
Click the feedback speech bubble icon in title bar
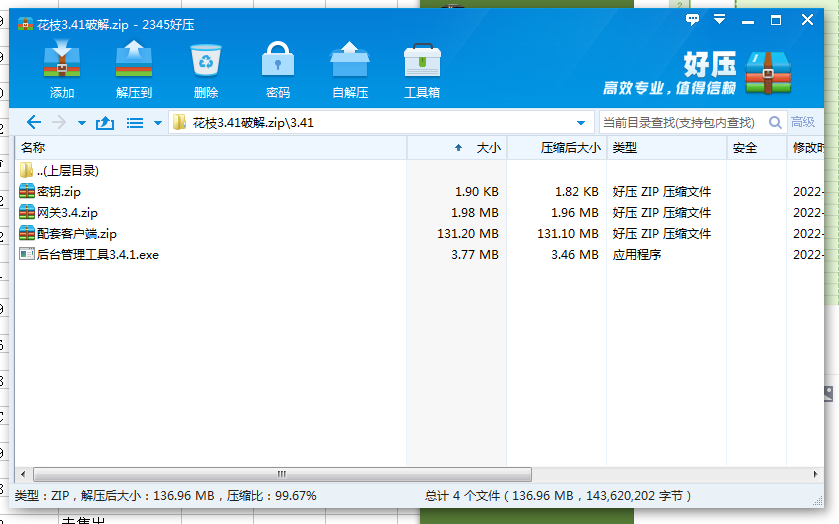click(692, 20)
